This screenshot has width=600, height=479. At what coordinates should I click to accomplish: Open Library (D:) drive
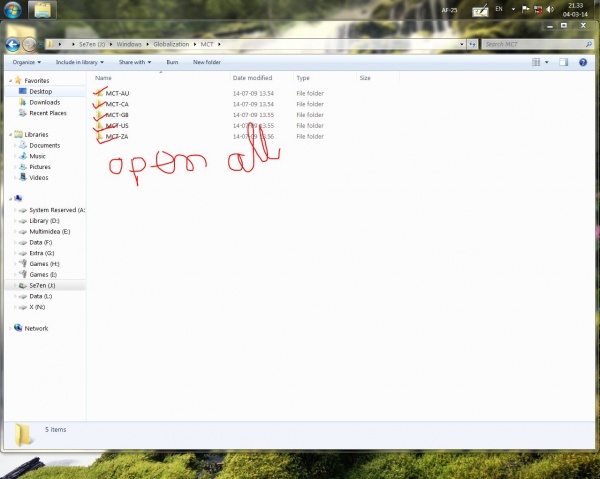point(44,221)
